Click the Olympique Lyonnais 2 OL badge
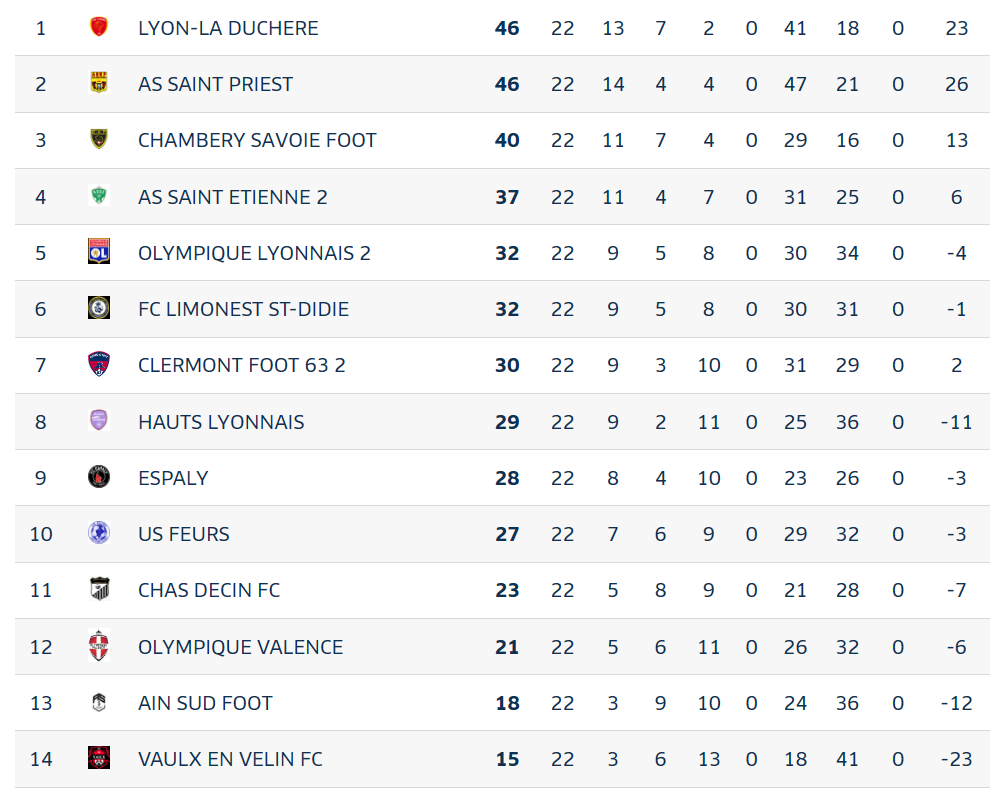This screenshot has height=800, width=1002. pos(98,252)
